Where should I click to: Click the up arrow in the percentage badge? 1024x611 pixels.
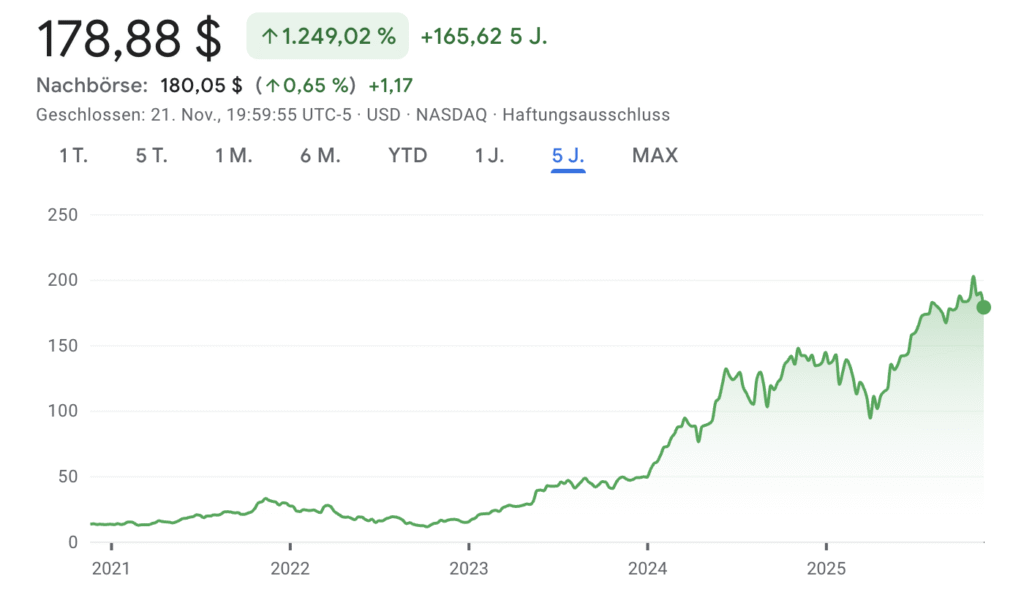coord(268,37)
